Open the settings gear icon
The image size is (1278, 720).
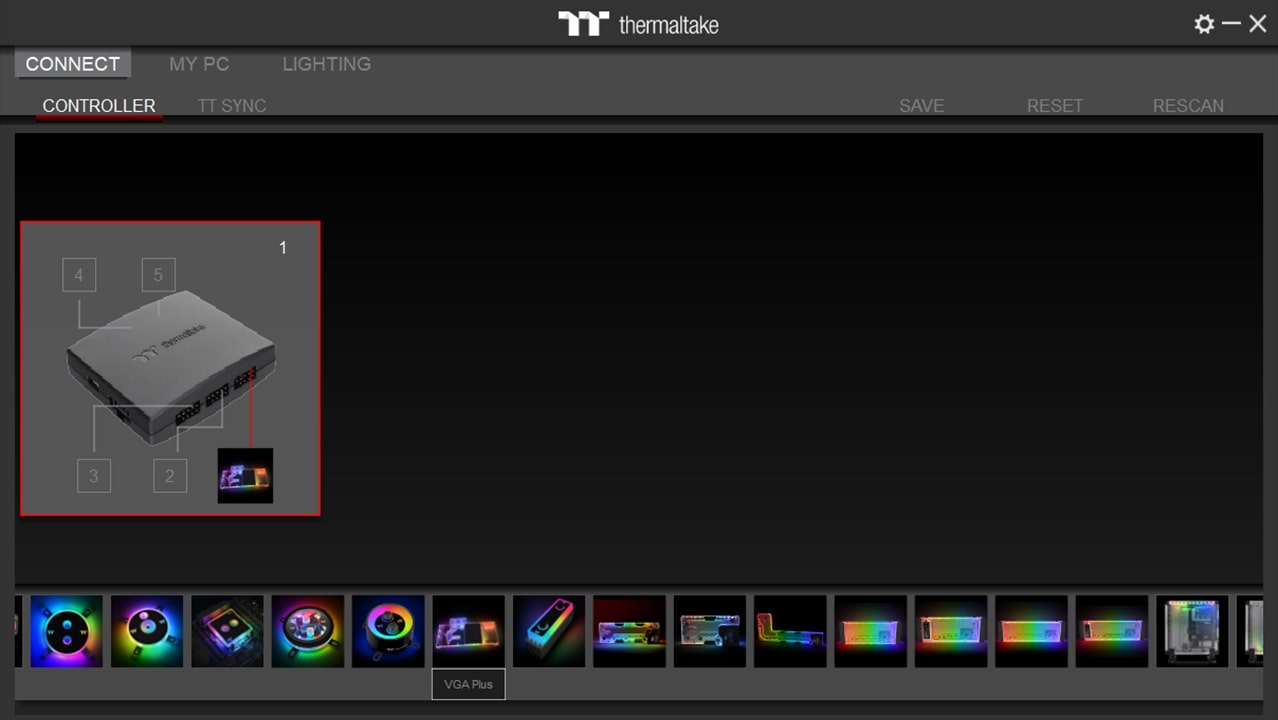1204,24
